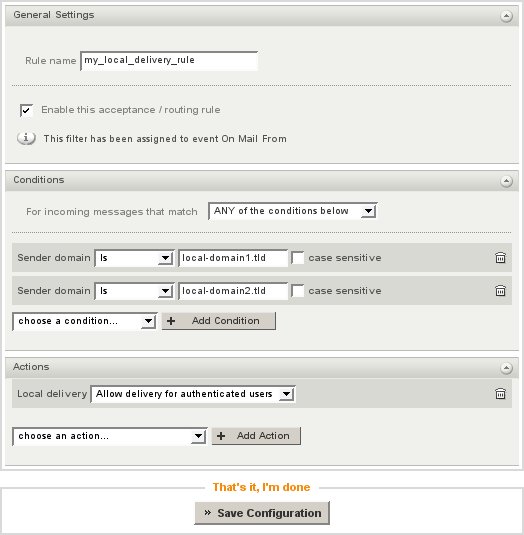Click the local-domain2.tld text field
The image size is (524, 535).
[x=233, y=291]
